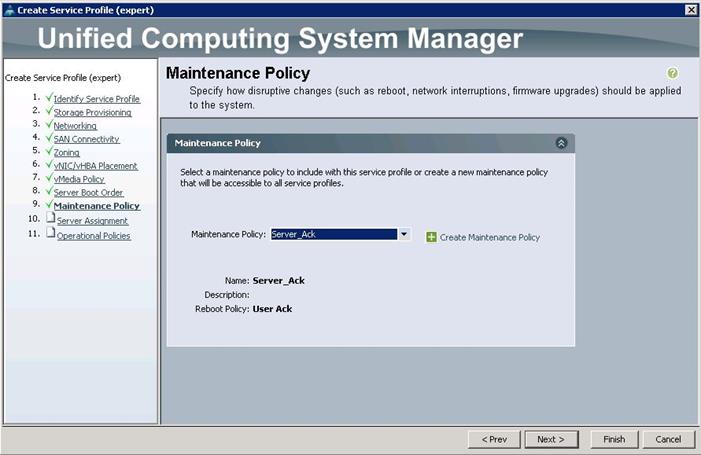Click the checkmark next to vNIC/vHBA Placement
Screen dimensions: 701x455
[x=49, y=164]
